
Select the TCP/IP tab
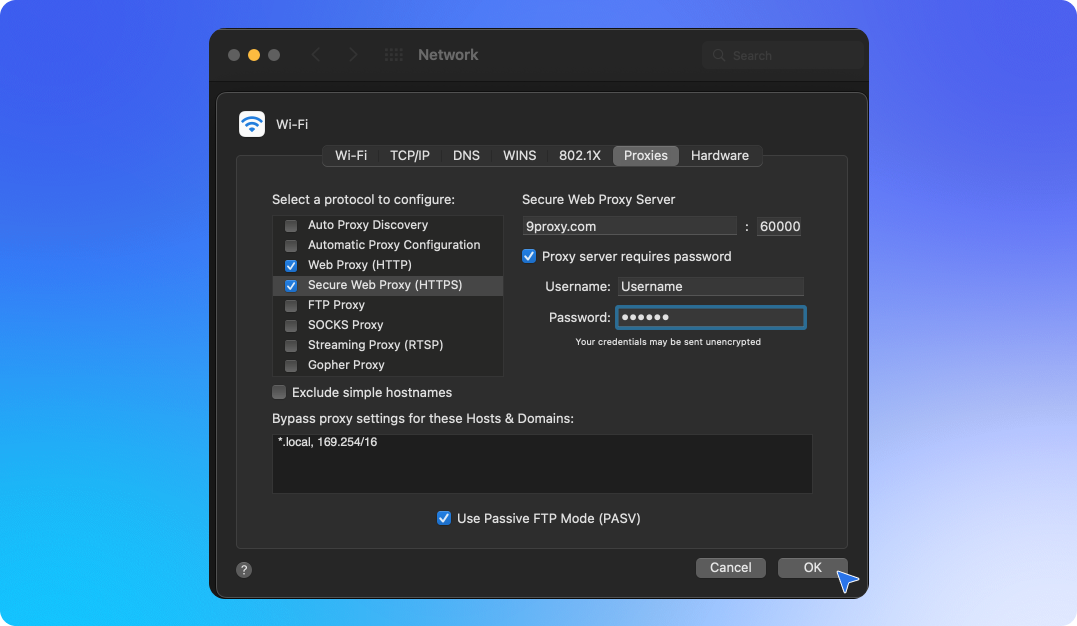coord(410,156)
